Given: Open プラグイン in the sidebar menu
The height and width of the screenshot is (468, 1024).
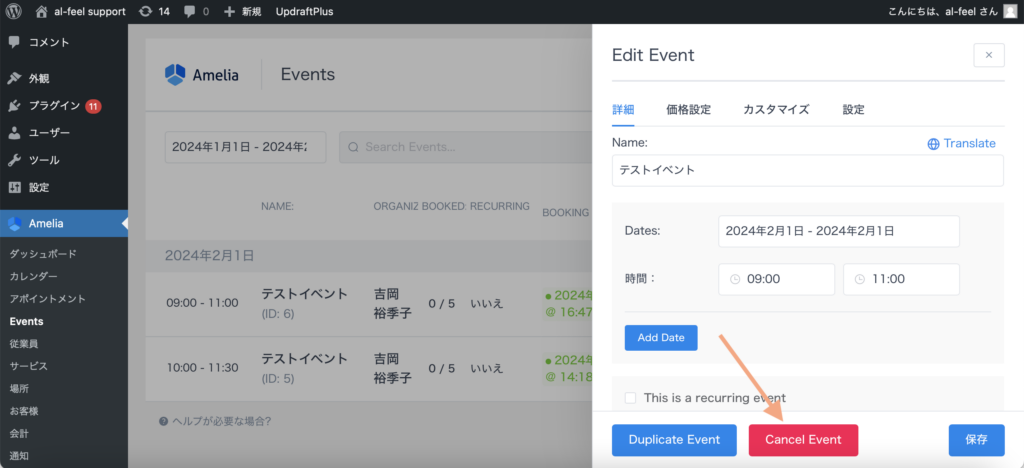Looking at the screenshot, I should pyautogui.click(x=54, y=106).
